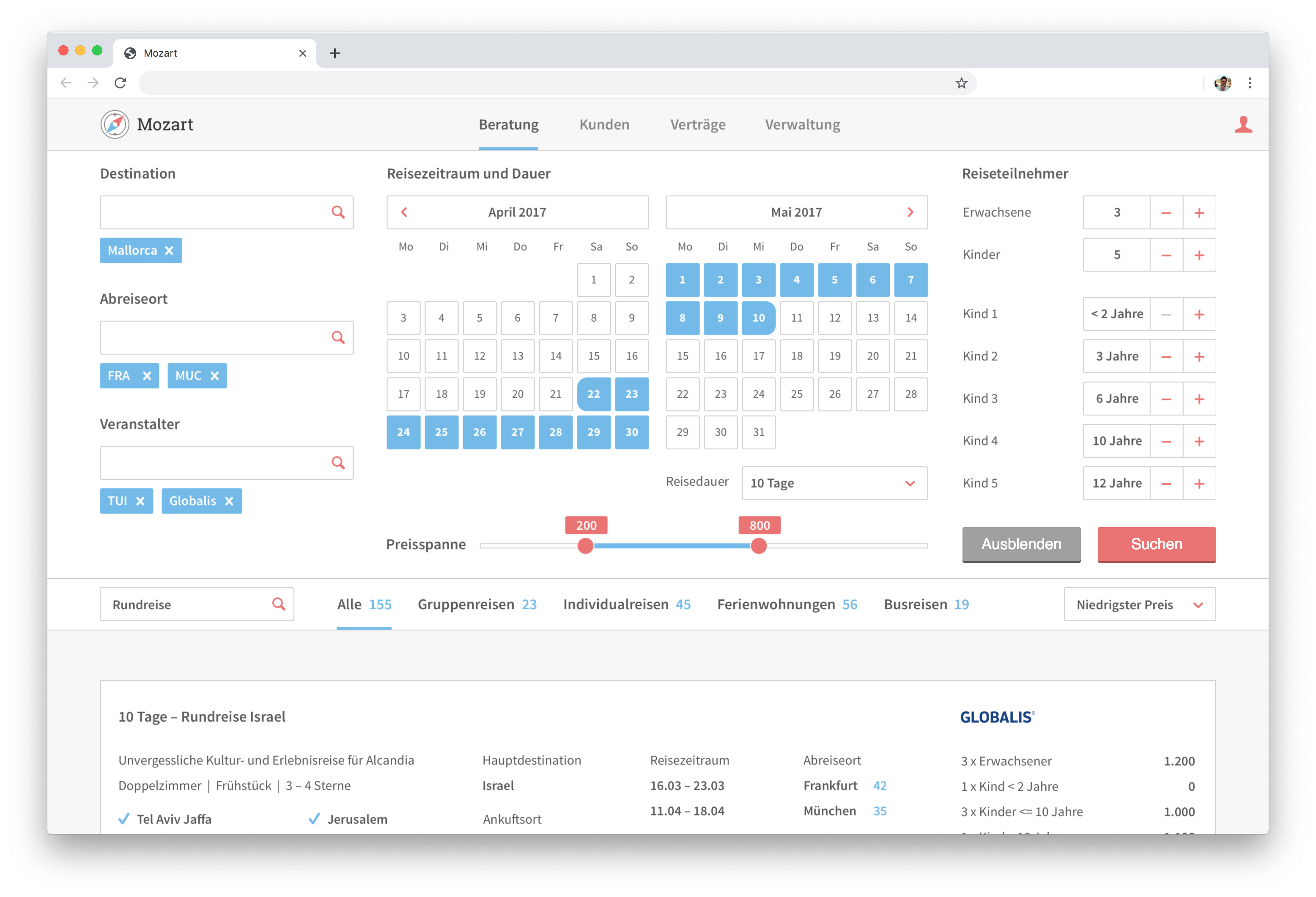The width and height of the screenshot is (1316, 897).
Task: Go forward in browser history
Action: 93,83
